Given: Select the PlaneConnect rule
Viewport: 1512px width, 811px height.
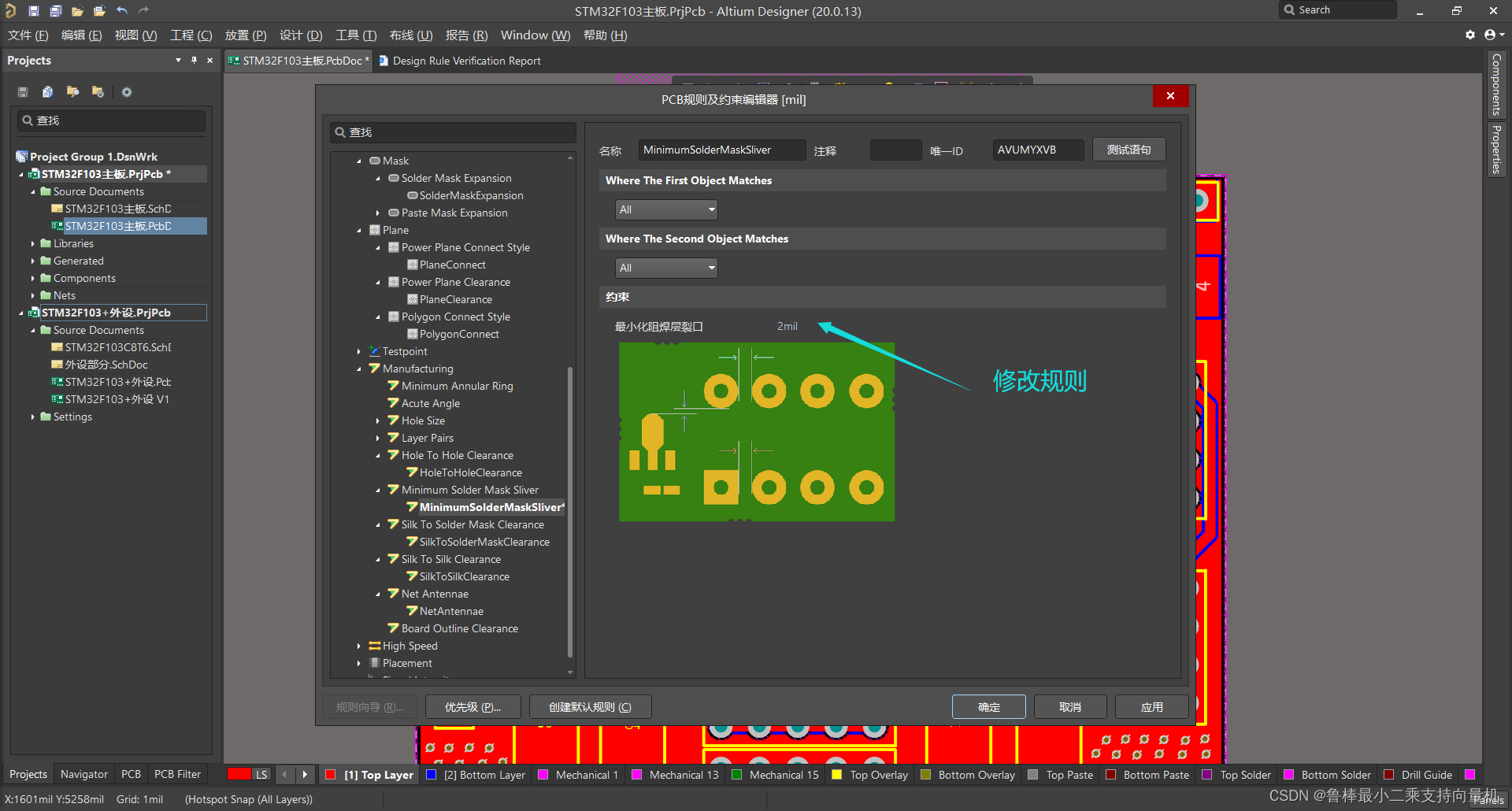Looking at the screenshot, I should point(452,265).
